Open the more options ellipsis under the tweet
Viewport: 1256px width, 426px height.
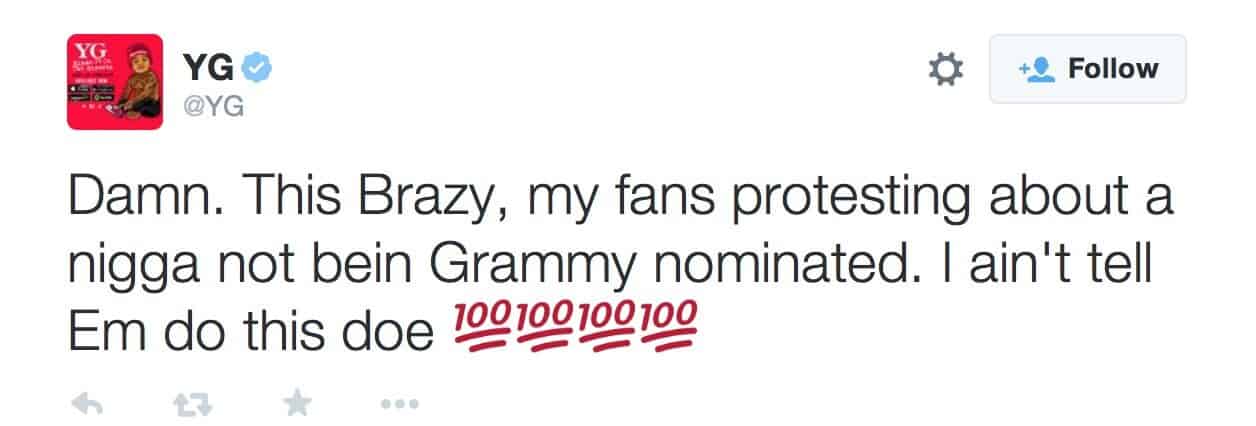[x=400, y=403]
